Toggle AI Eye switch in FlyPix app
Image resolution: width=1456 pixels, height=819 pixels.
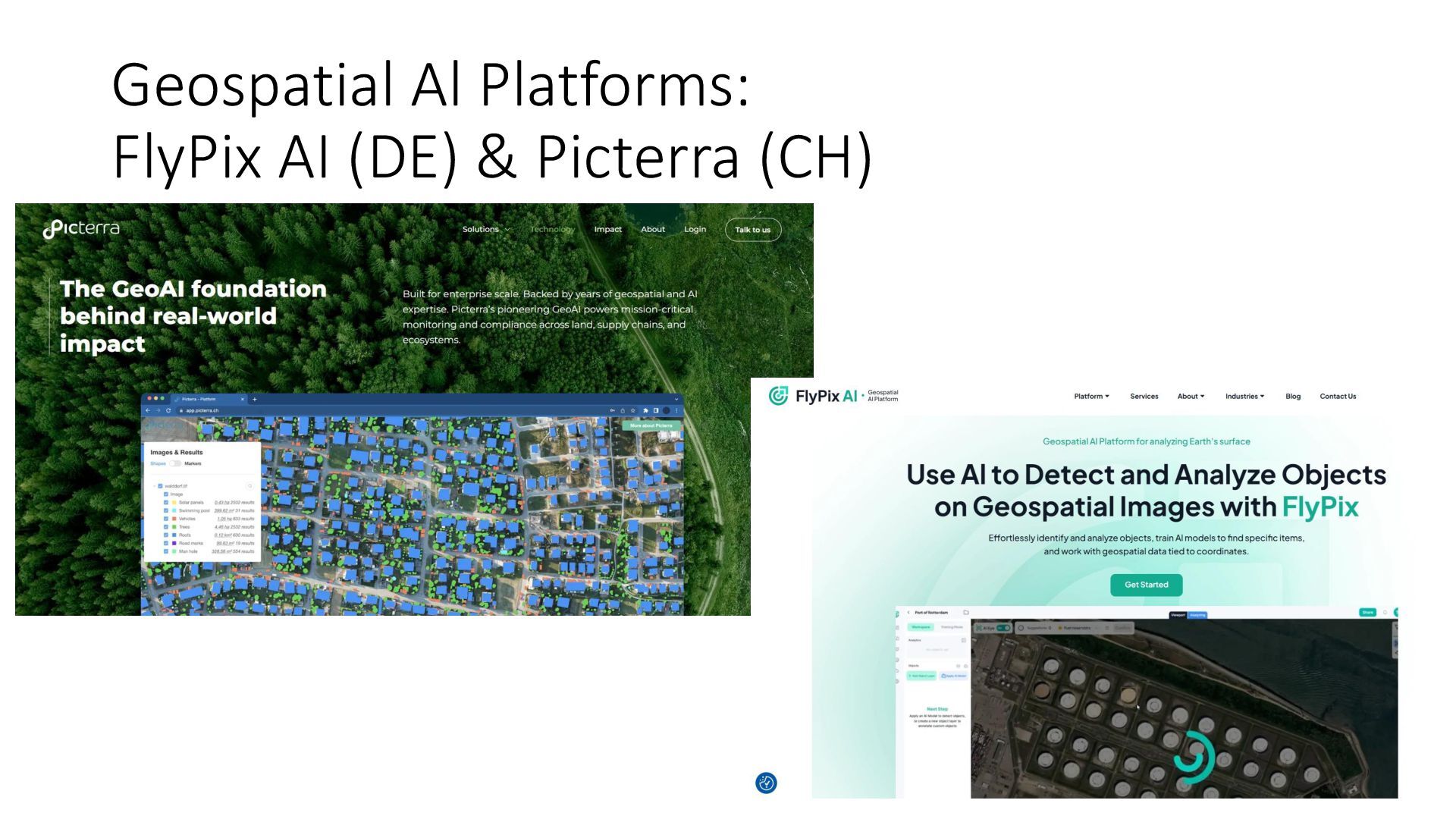tap(1003, 628)
